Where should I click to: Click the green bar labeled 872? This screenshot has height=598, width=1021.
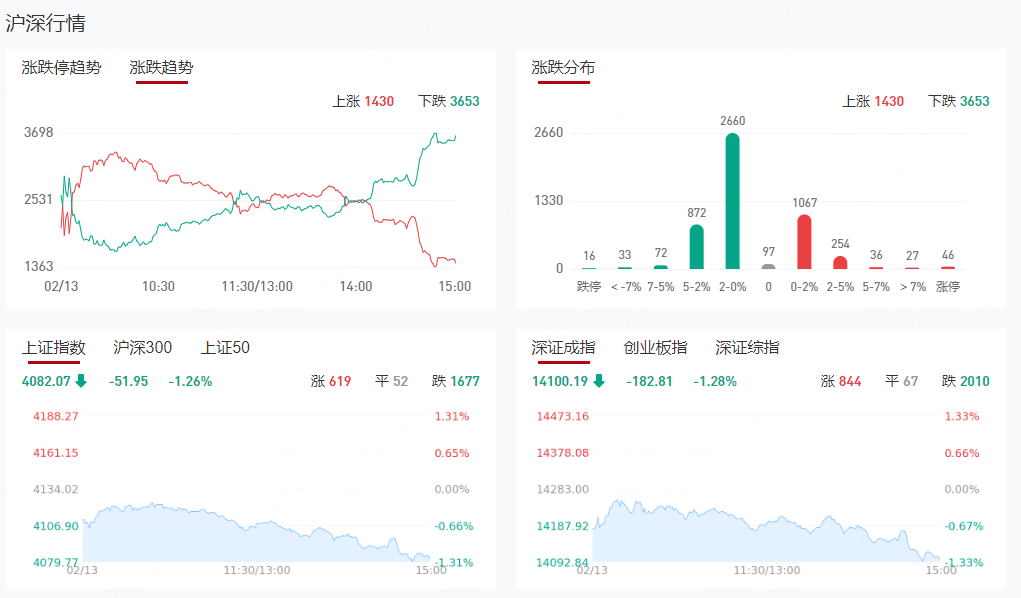(x=696, y=247)
